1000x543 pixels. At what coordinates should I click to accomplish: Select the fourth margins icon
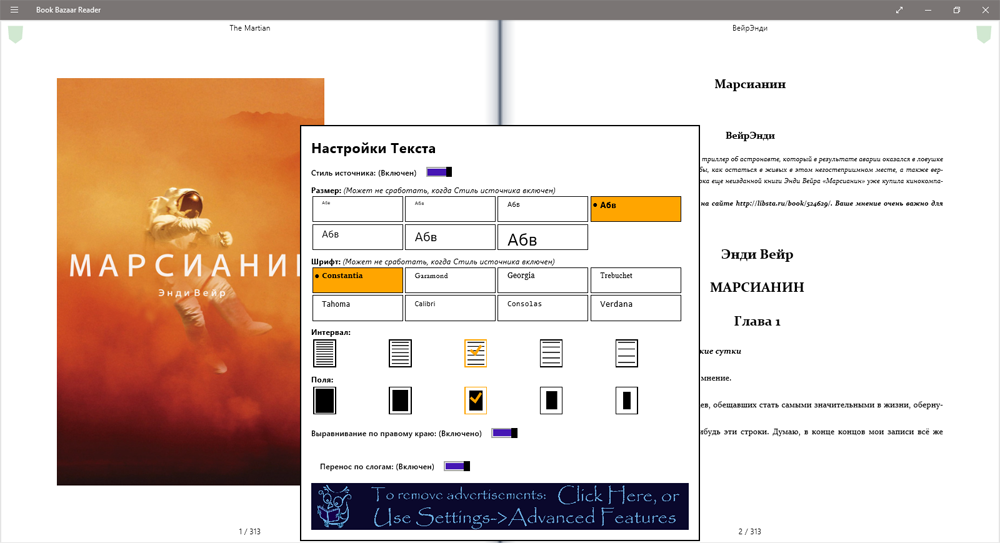(x=551, y=401)
